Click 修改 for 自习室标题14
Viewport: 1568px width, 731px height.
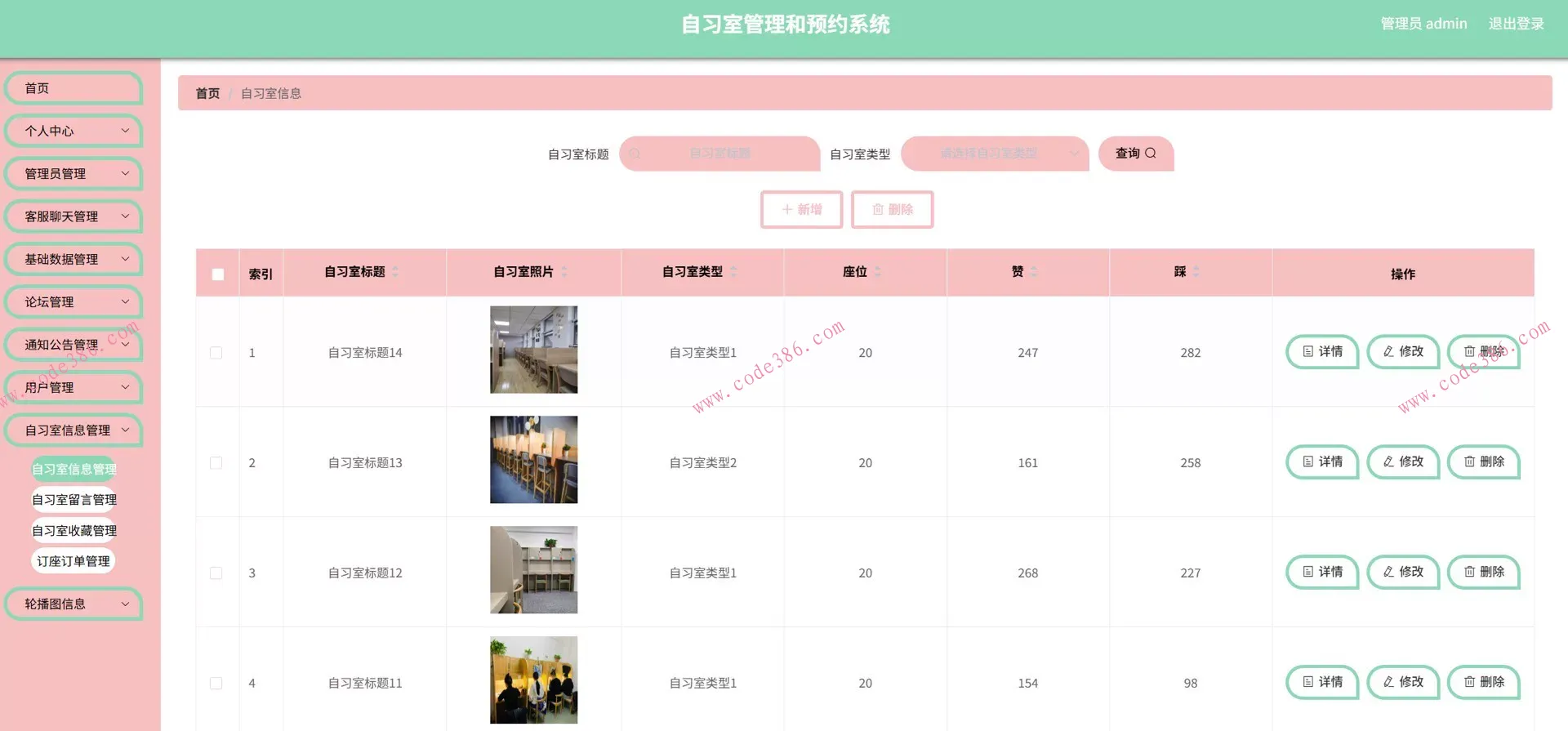click(1403, 352)
